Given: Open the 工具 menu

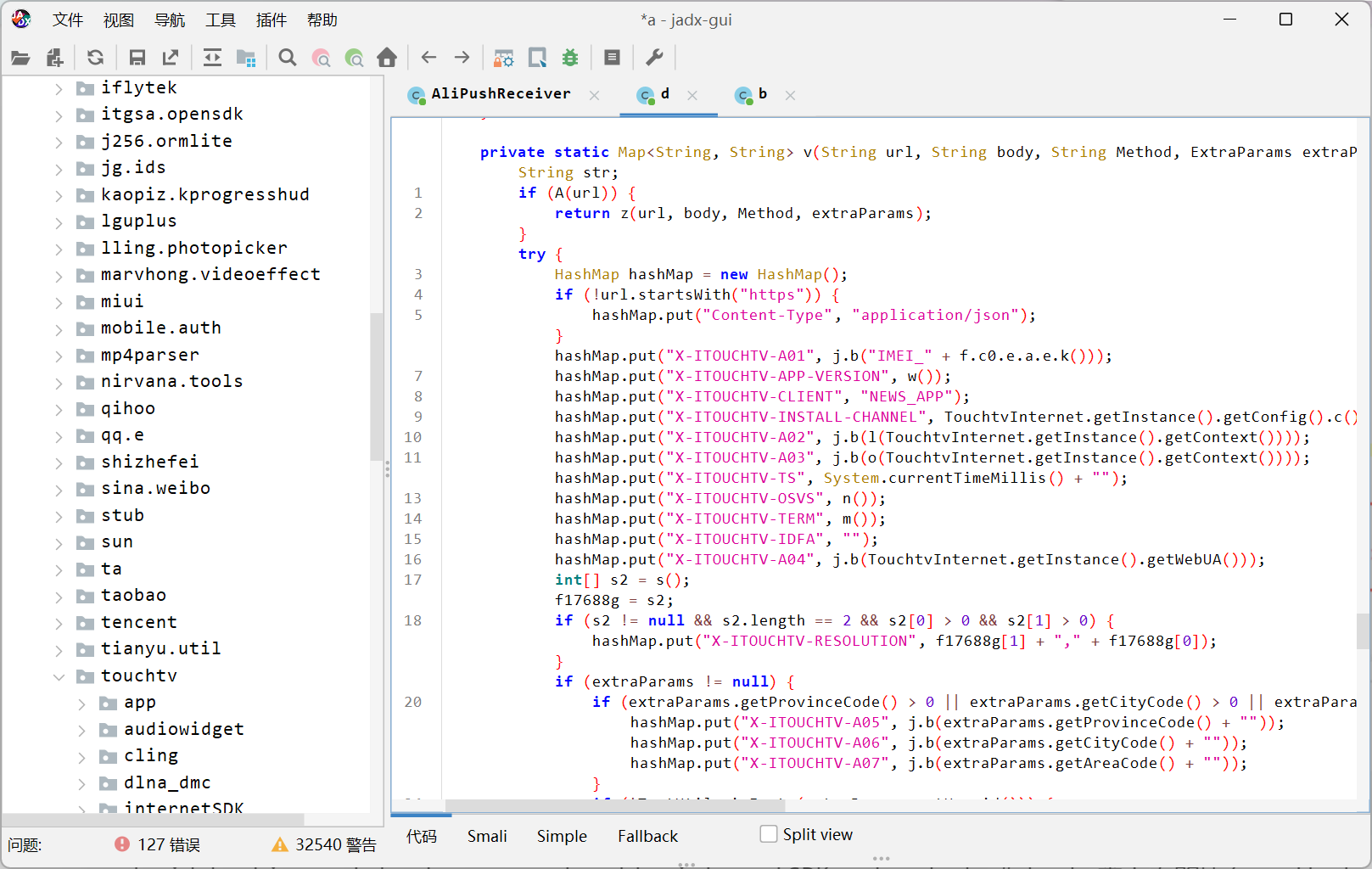Looking at the screenshot, I should pyautogui.click(x=221, y=20).
